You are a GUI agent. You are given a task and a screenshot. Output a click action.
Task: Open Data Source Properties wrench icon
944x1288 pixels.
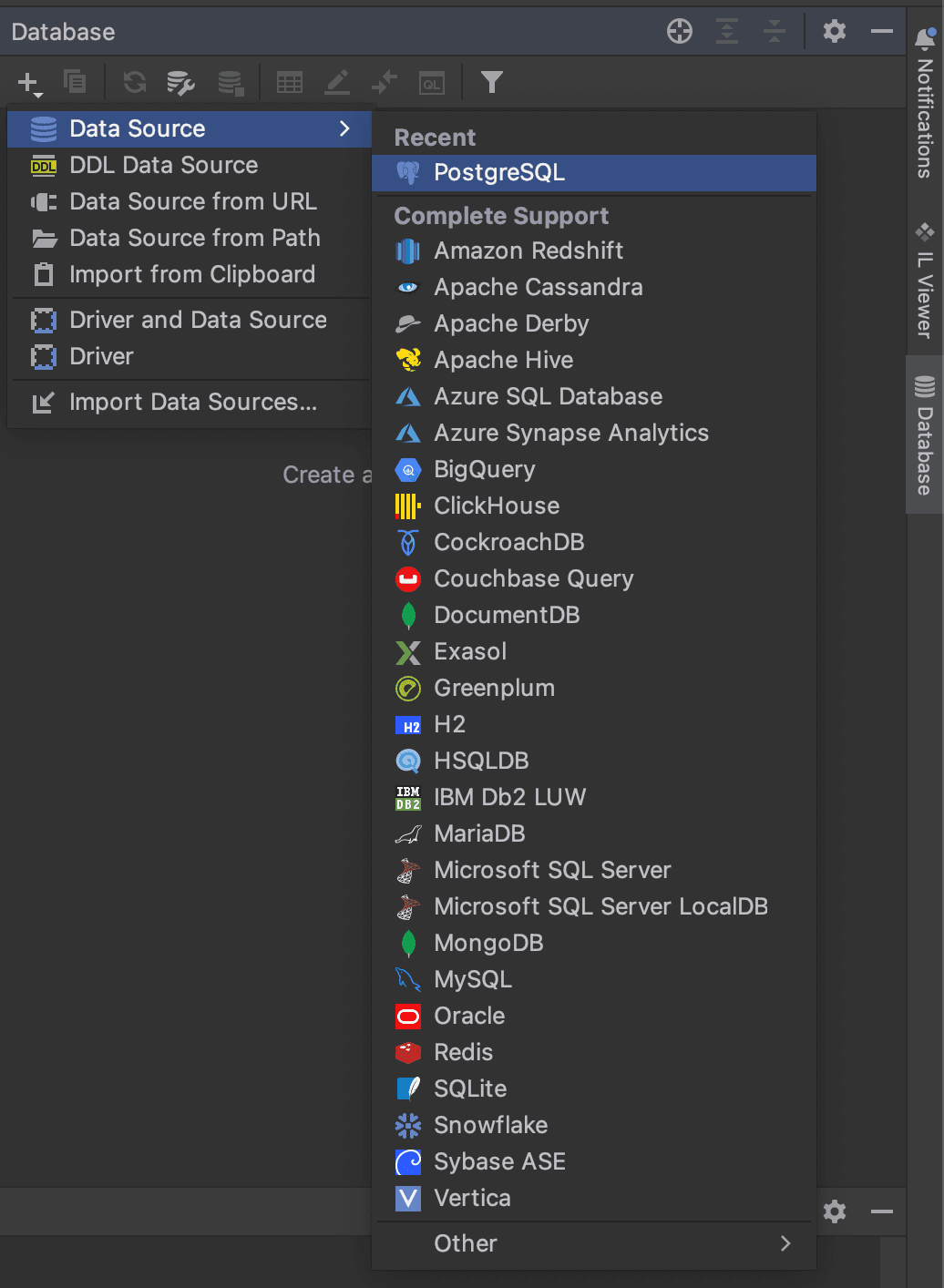(x=180, y=83)
